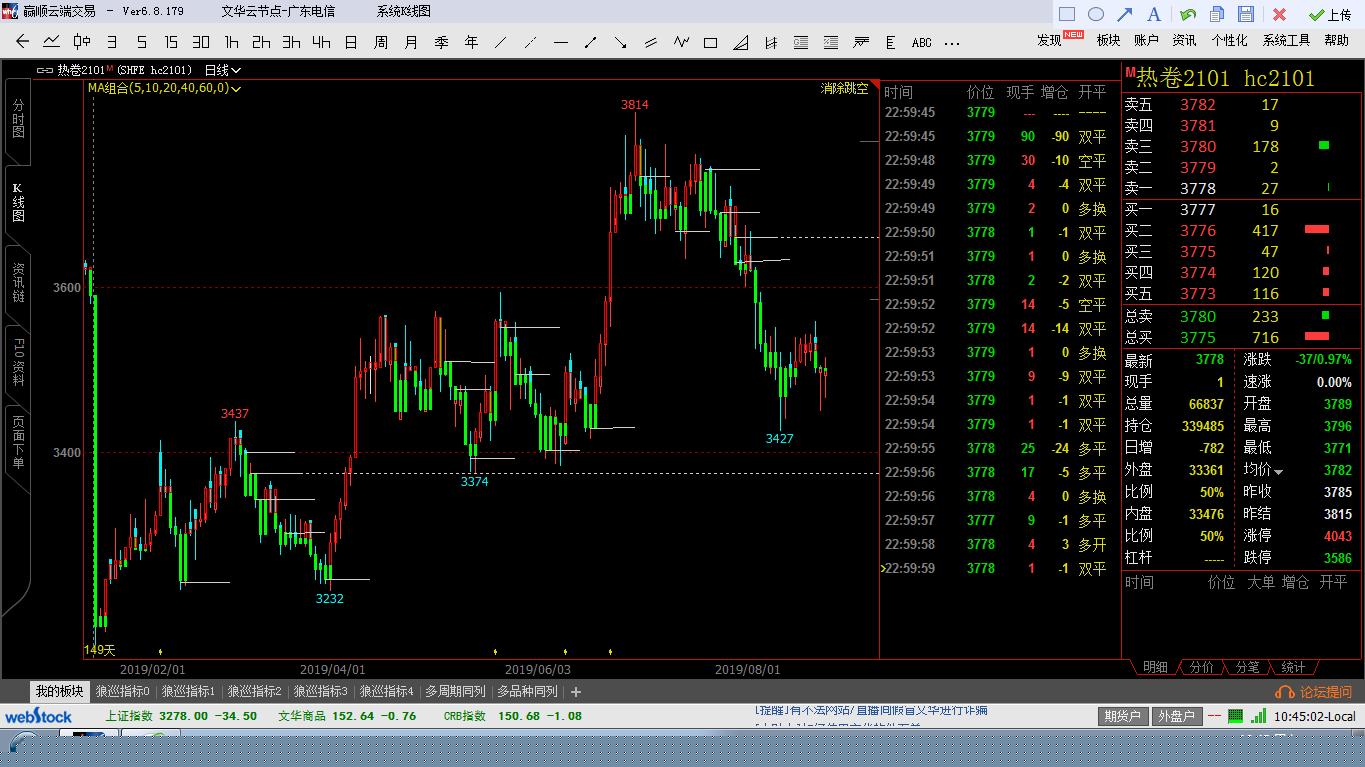Click the green undo arrow icon
Image resolution: width=1365 pixels, height=767 pixels.
point(1188,14)
